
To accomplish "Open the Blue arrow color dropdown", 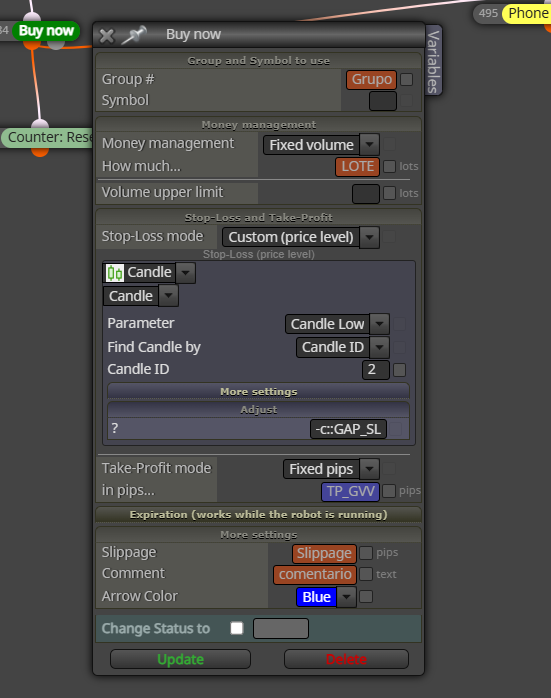I will [326, 597].
